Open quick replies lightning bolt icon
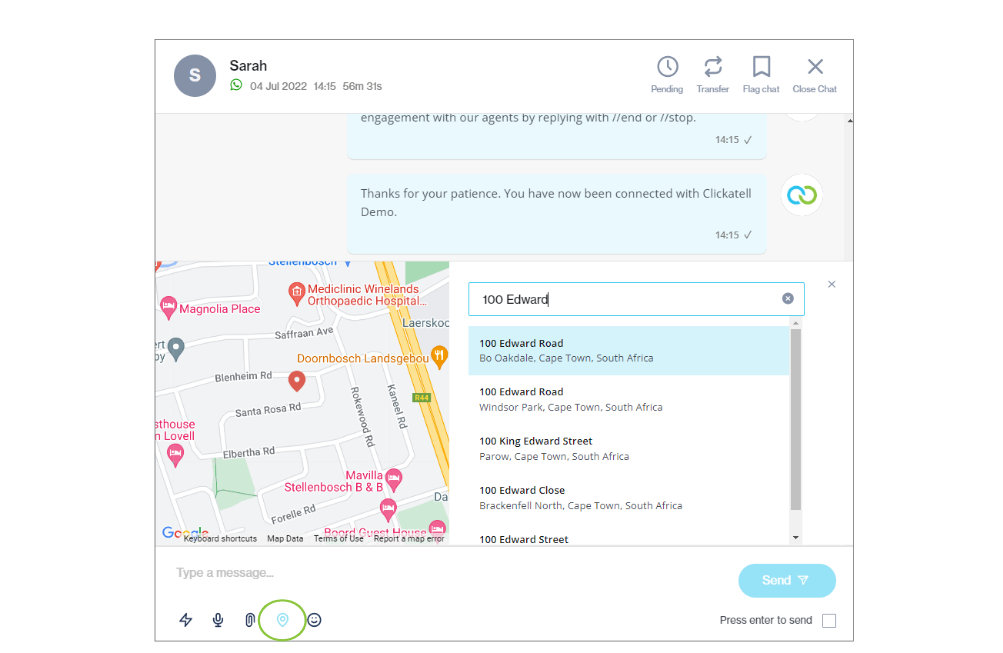 tap(186, 620)
